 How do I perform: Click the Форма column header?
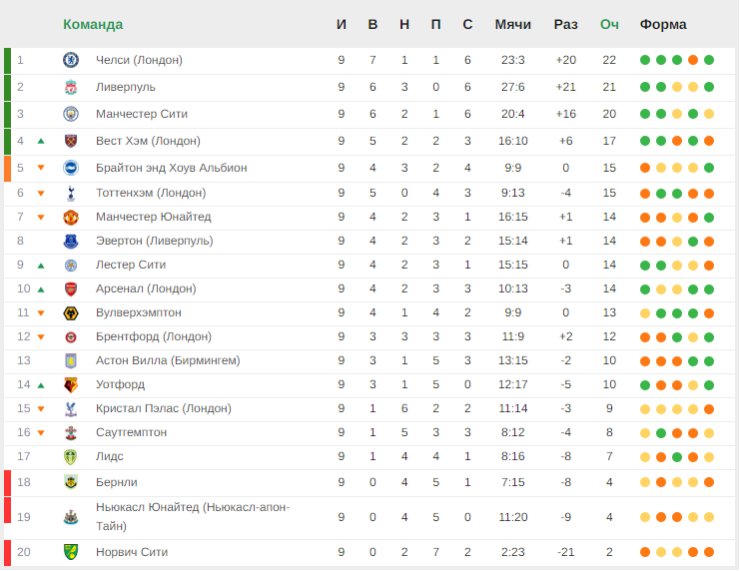coord(663,24)
